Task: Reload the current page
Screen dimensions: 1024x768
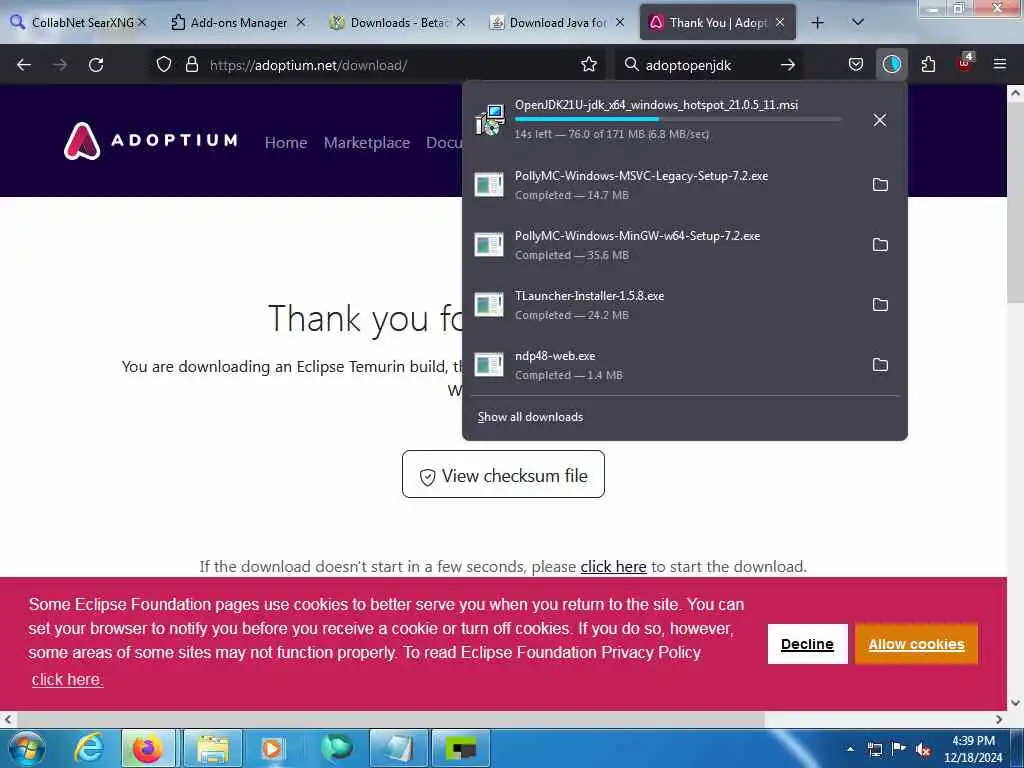Action: [96, 65]
